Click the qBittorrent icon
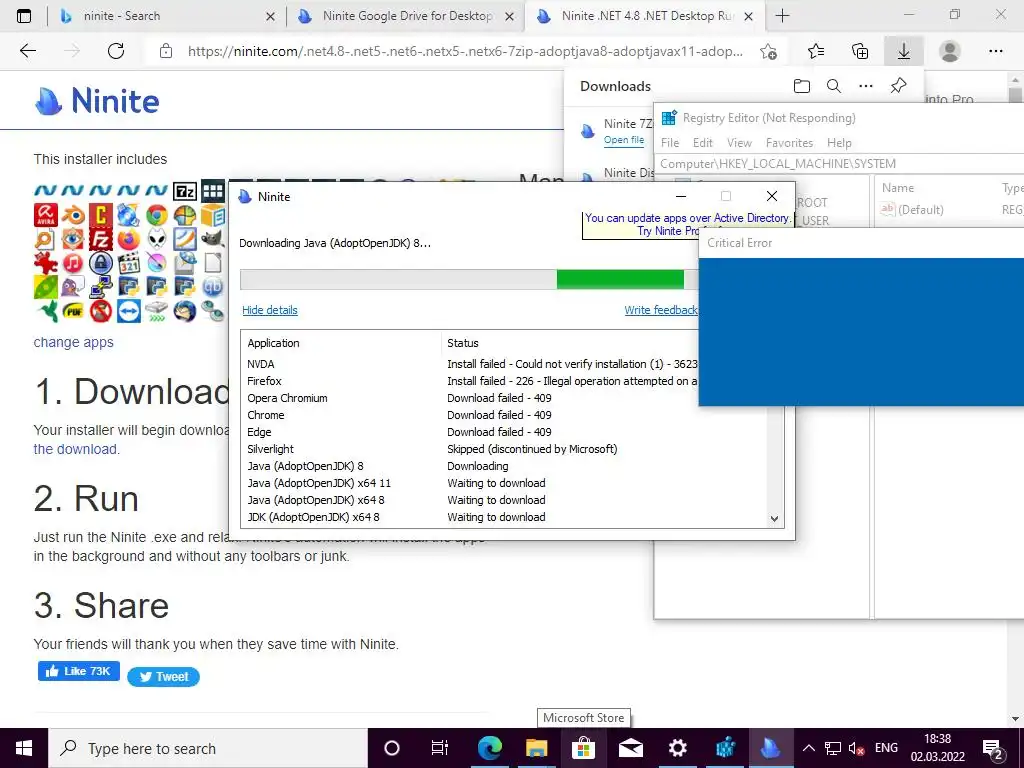 click(212, 287)
